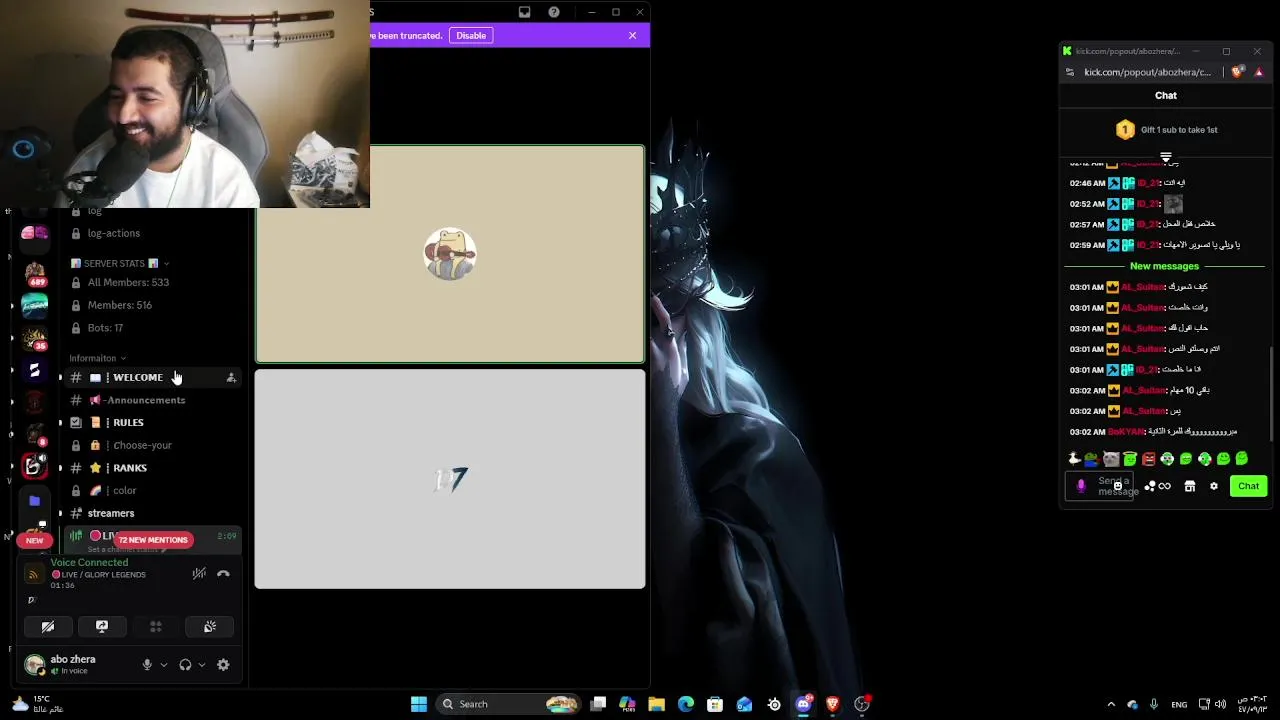Open the emoji picker in Kick chat
The image size is (1280, 720).
[x=1118, y=486]
